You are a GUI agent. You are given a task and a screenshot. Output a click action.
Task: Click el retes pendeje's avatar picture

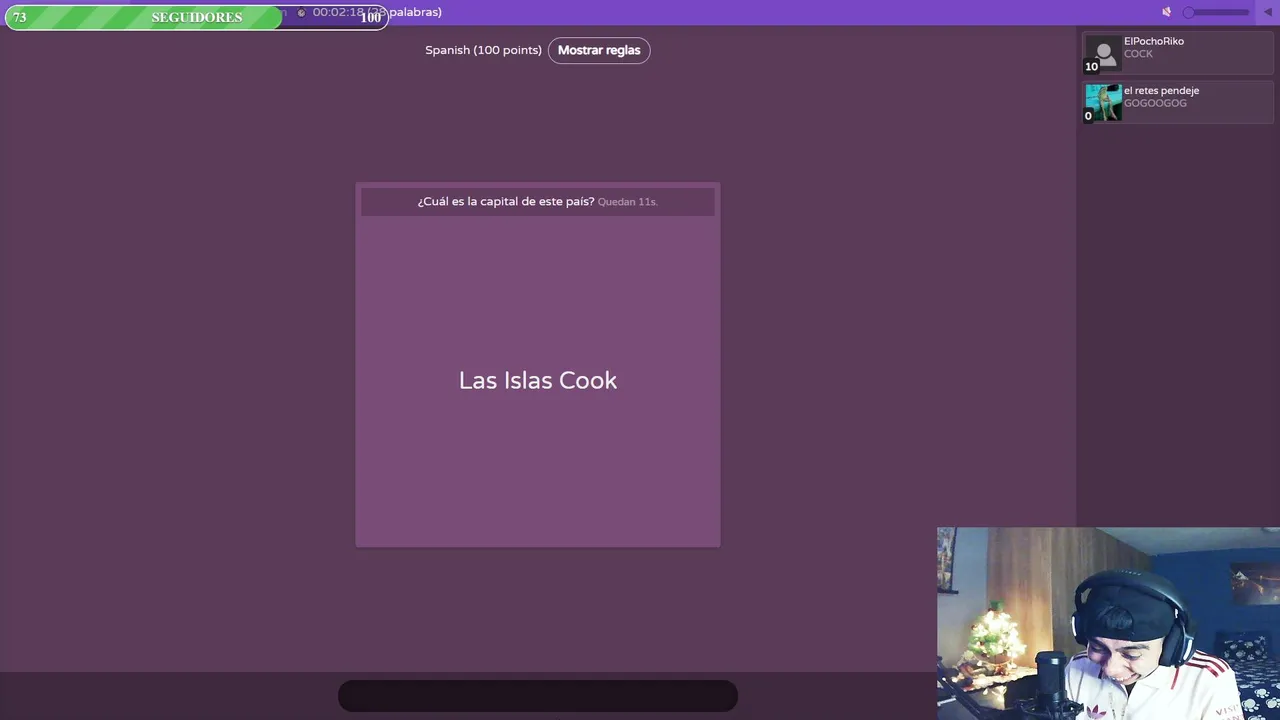pyautogui.click(x=1104, y=102)
